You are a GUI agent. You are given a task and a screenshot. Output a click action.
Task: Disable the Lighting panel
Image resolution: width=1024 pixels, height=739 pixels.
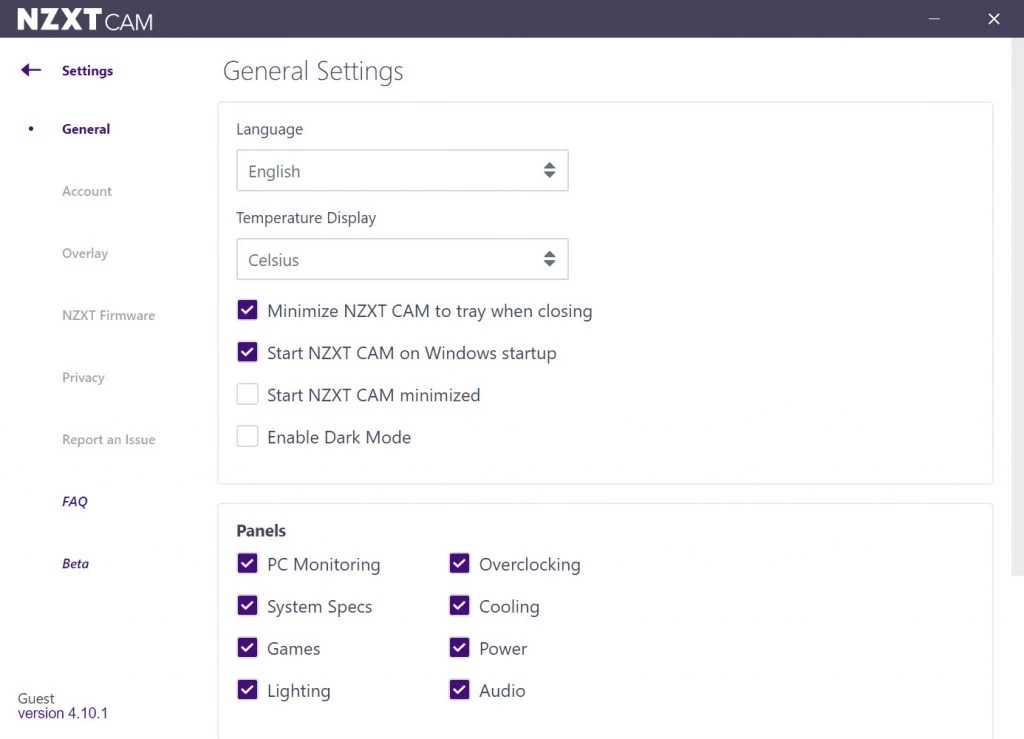tap(247, 690)
